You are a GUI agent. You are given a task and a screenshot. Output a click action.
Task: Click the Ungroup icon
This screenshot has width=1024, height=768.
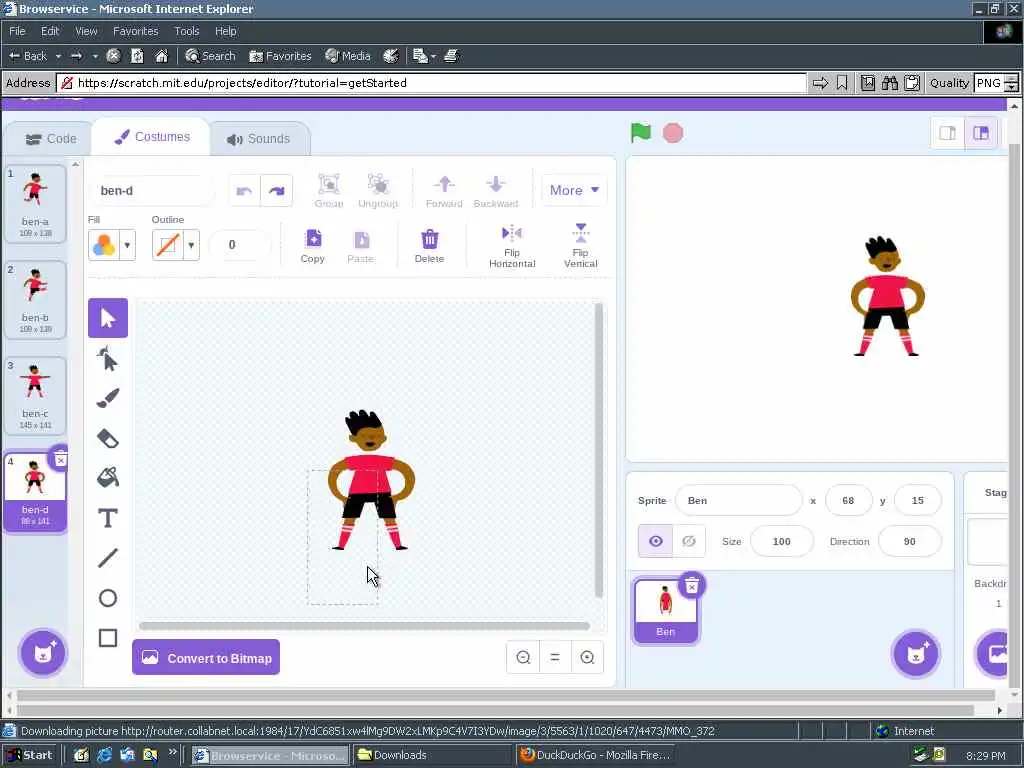[378, 191]
